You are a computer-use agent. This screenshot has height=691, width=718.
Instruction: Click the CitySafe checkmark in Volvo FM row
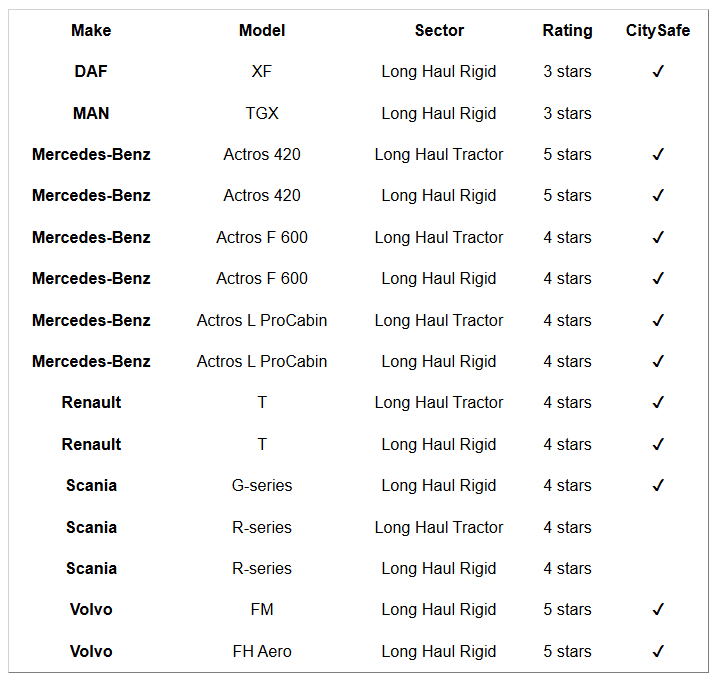[x=658, y=610]
